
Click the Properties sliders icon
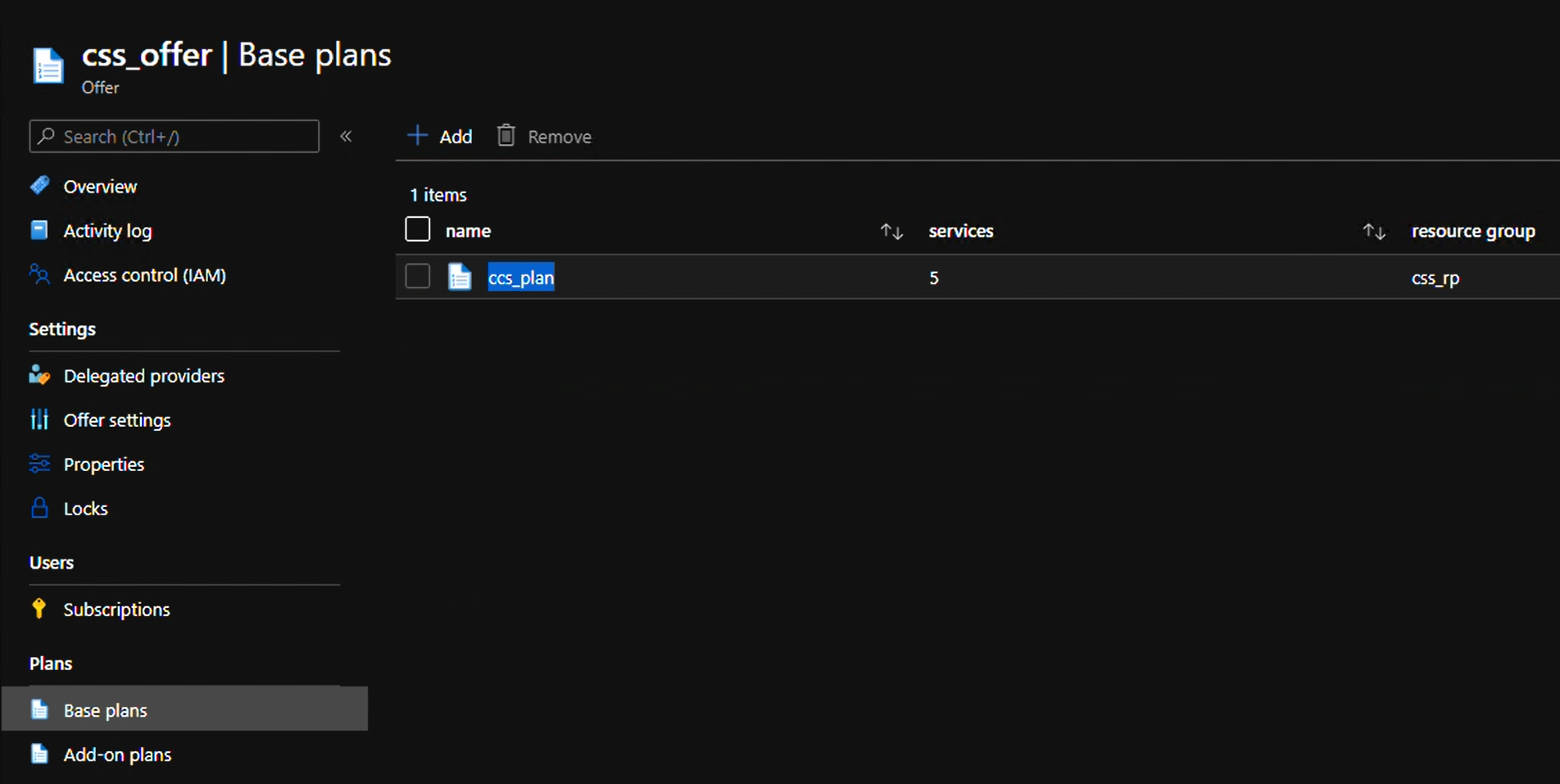tap(39, 464)
